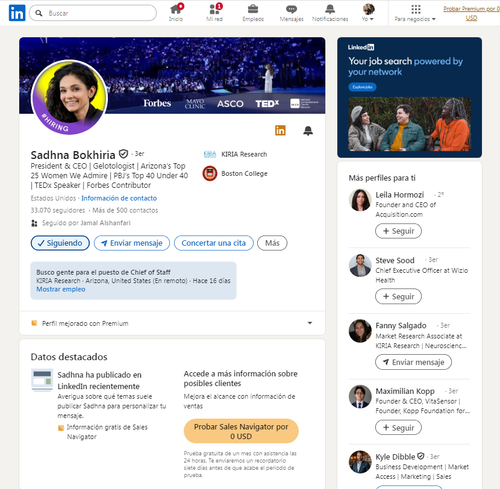
Task: Open Sadhna ha publicado en LinkedIn recientemente
Action: coord(99,381)
